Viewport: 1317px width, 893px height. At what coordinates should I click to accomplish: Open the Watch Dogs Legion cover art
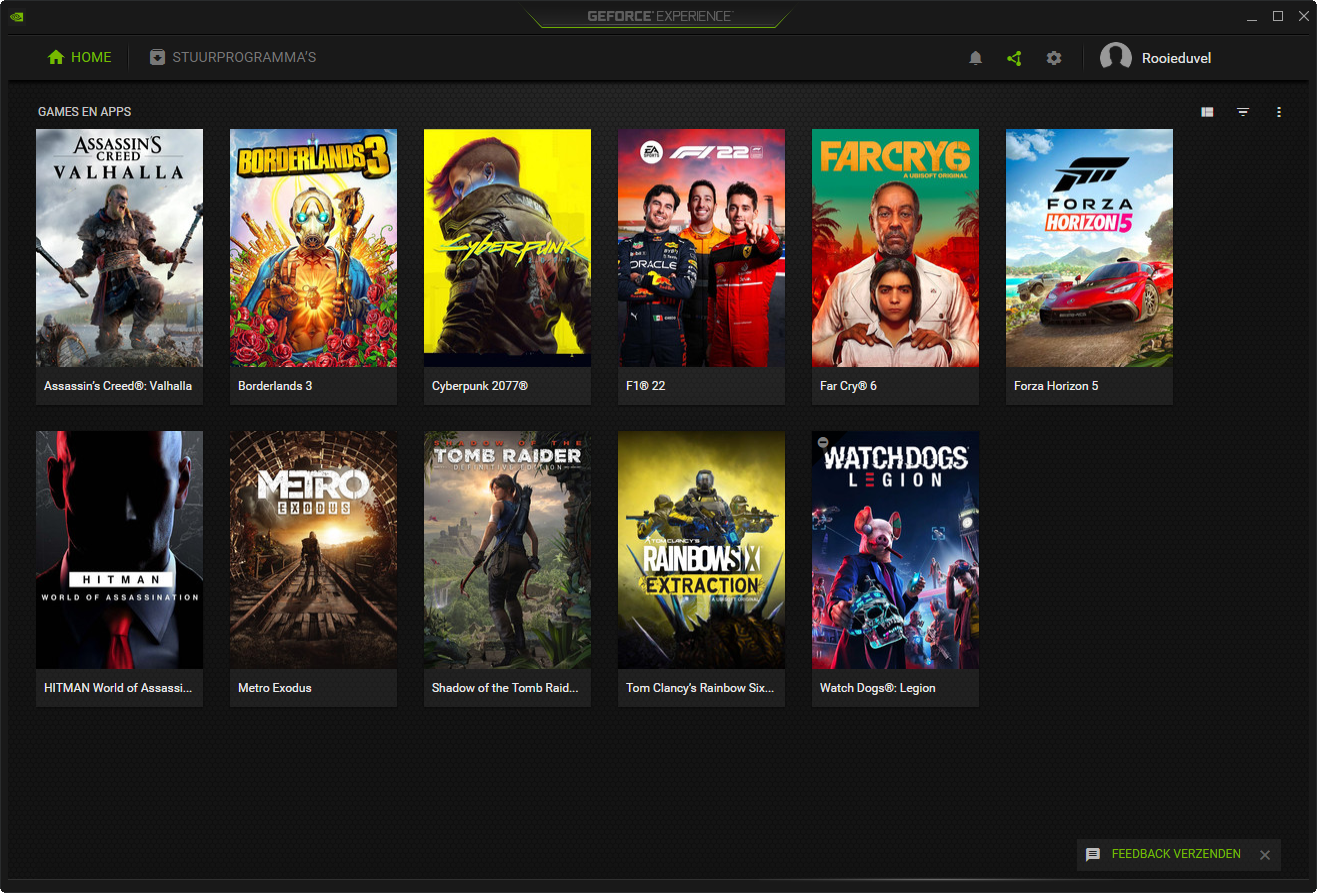[895, 550]
